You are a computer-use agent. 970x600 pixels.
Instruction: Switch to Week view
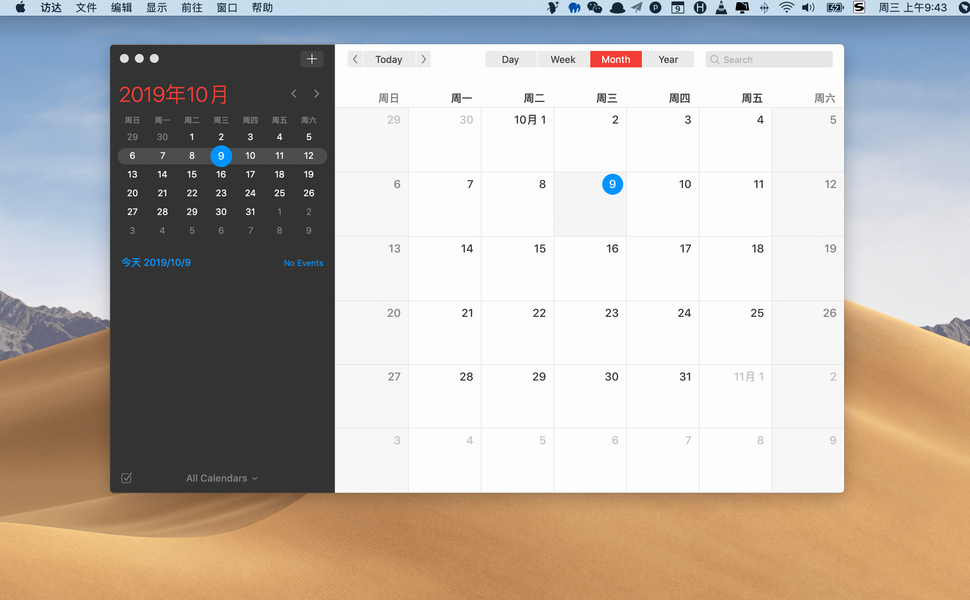click(x=563, y=59)
